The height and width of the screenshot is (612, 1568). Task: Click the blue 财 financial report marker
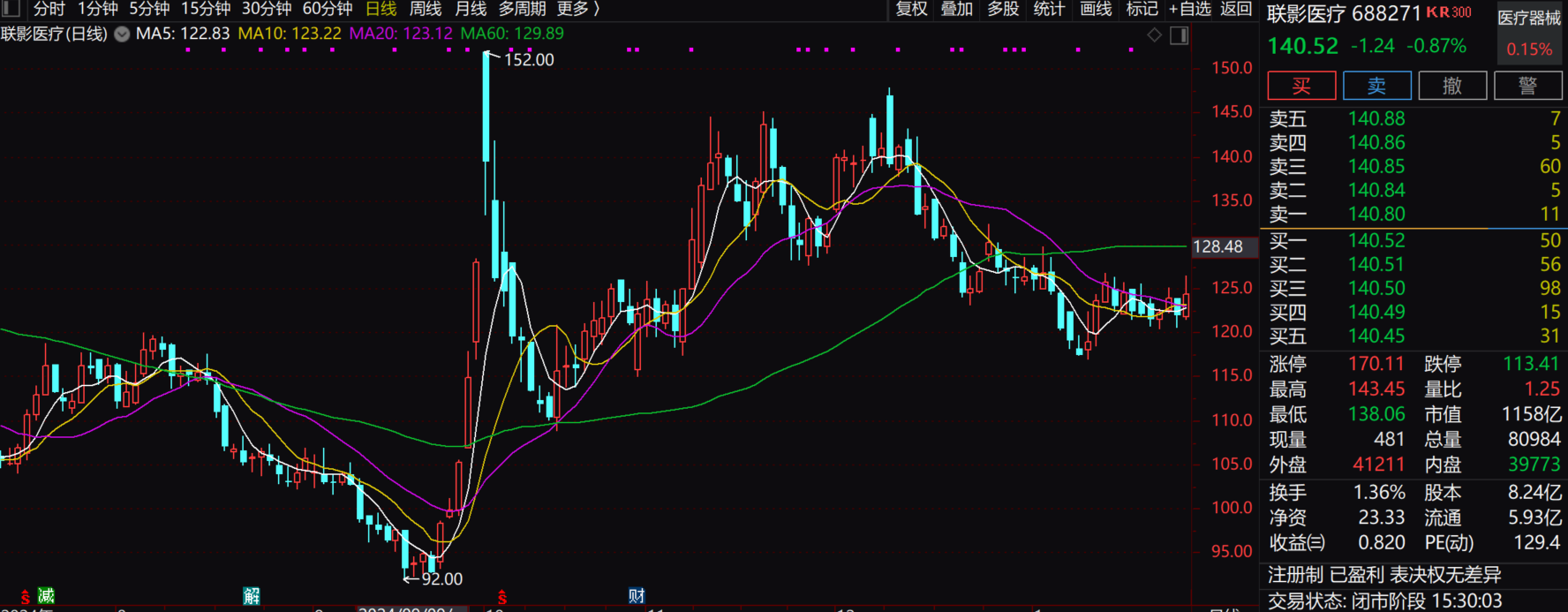pyautogui.click(x=637, y=596)
